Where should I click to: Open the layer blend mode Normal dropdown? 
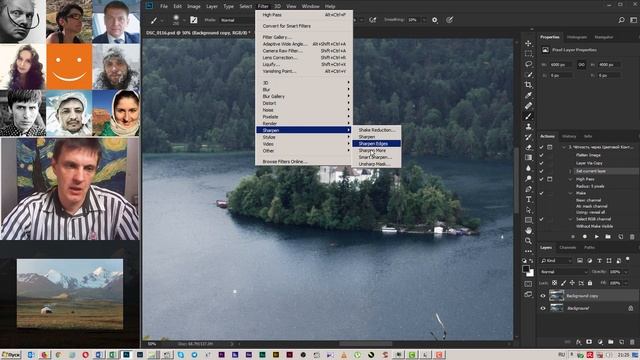(563, 272)
